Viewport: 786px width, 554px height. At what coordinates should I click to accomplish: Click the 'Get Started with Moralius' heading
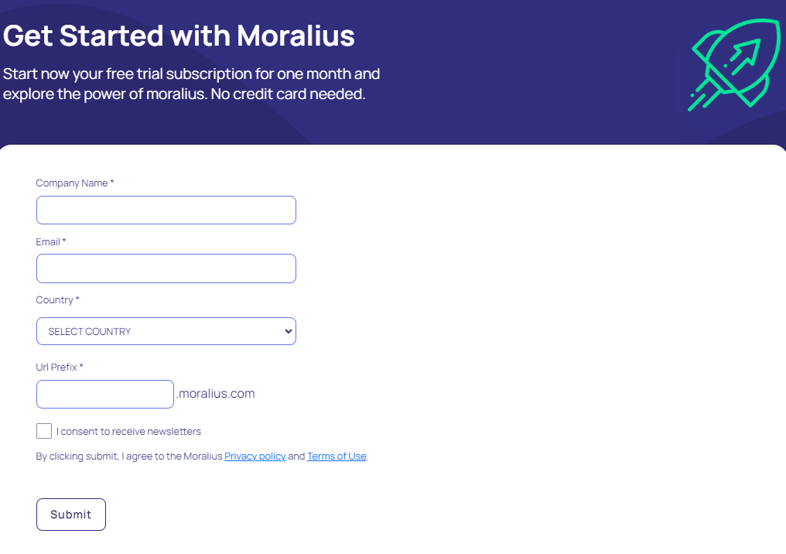pos(178,36)
